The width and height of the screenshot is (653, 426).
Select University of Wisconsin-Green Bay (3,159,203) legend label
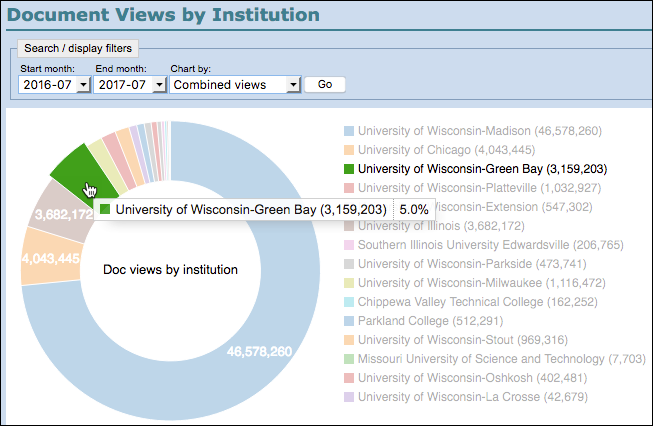coord(483,169)
